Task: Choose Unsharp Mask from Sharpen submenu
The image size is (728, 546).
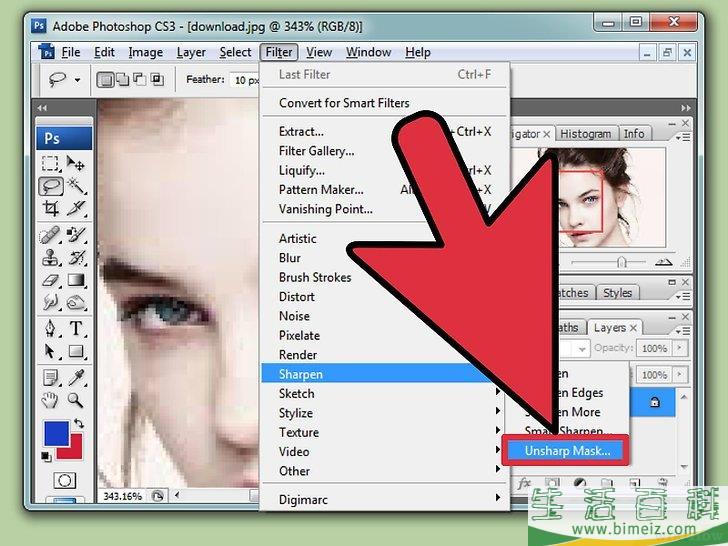Action: pyautogui.click(x=567, y=450)
